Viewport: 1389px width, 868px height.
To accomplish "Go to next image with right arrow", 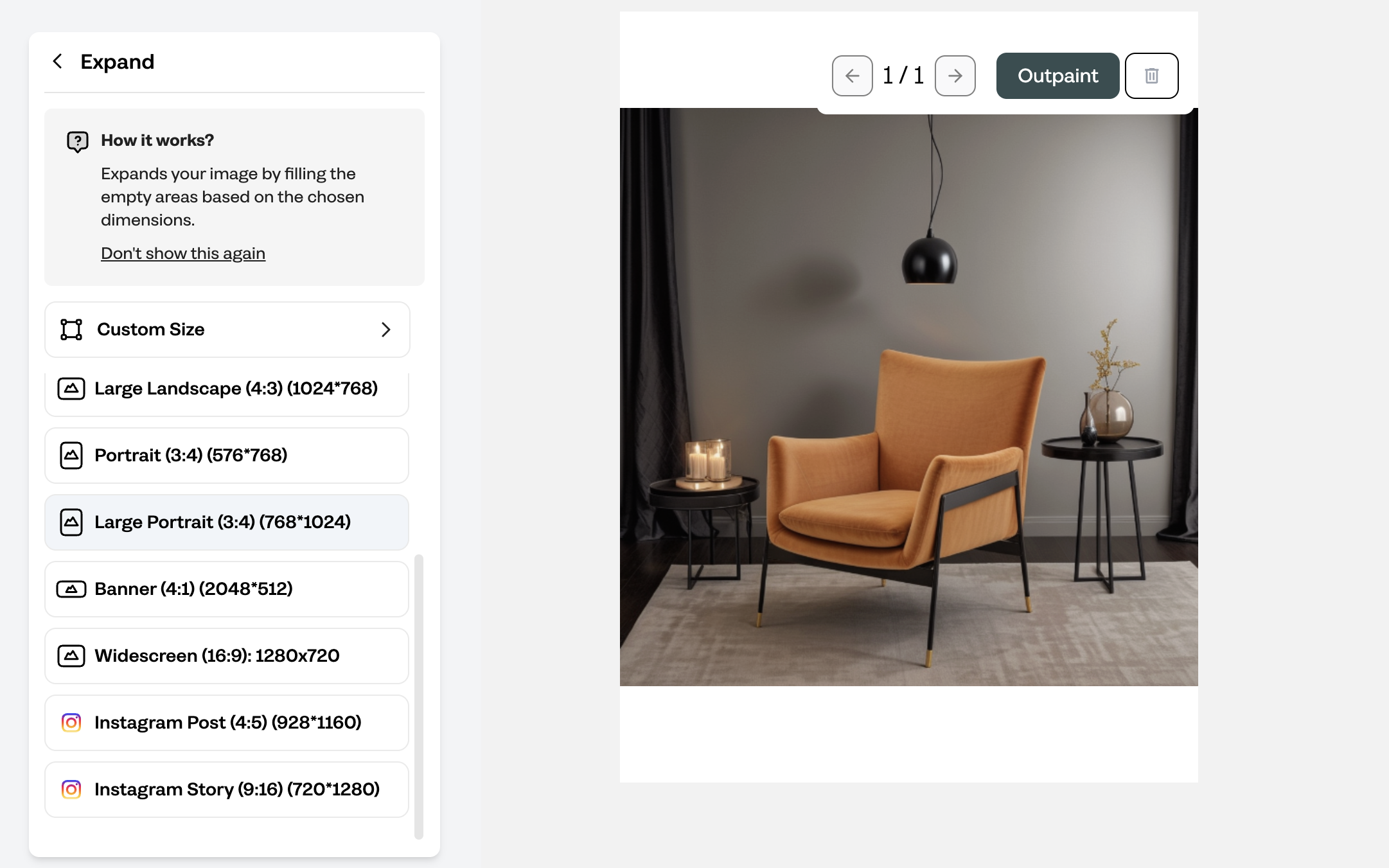I will click(x=955, y=76).
